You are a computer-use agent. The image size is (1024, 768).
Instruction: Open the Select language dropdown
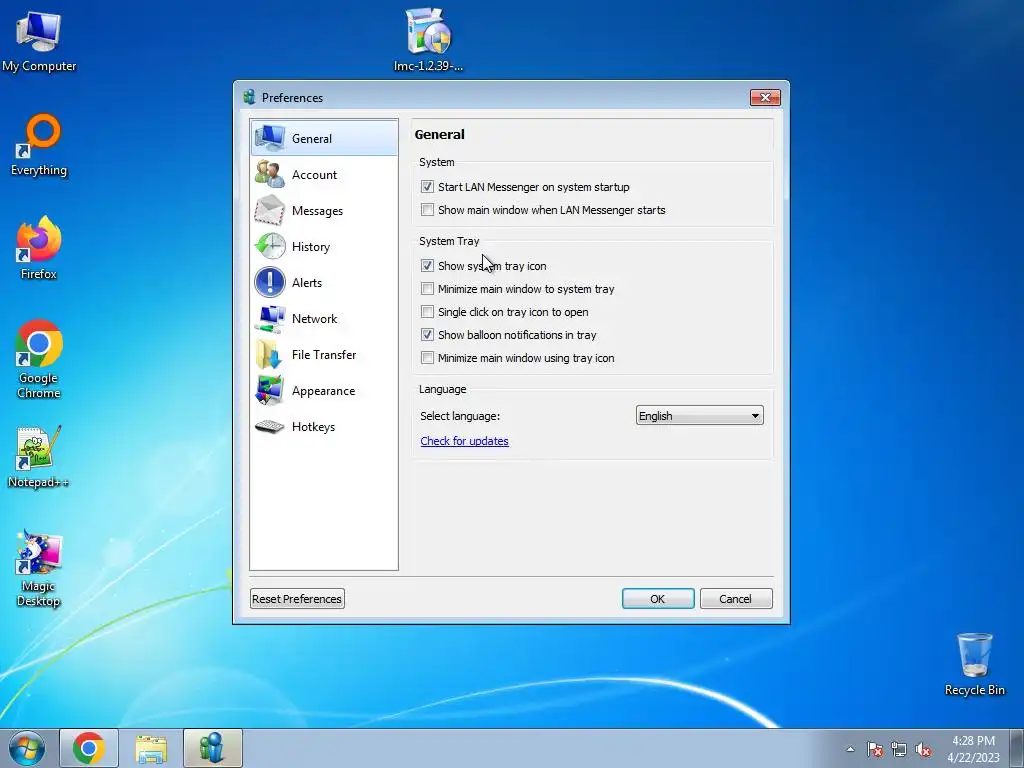click(x=699, y=416)
